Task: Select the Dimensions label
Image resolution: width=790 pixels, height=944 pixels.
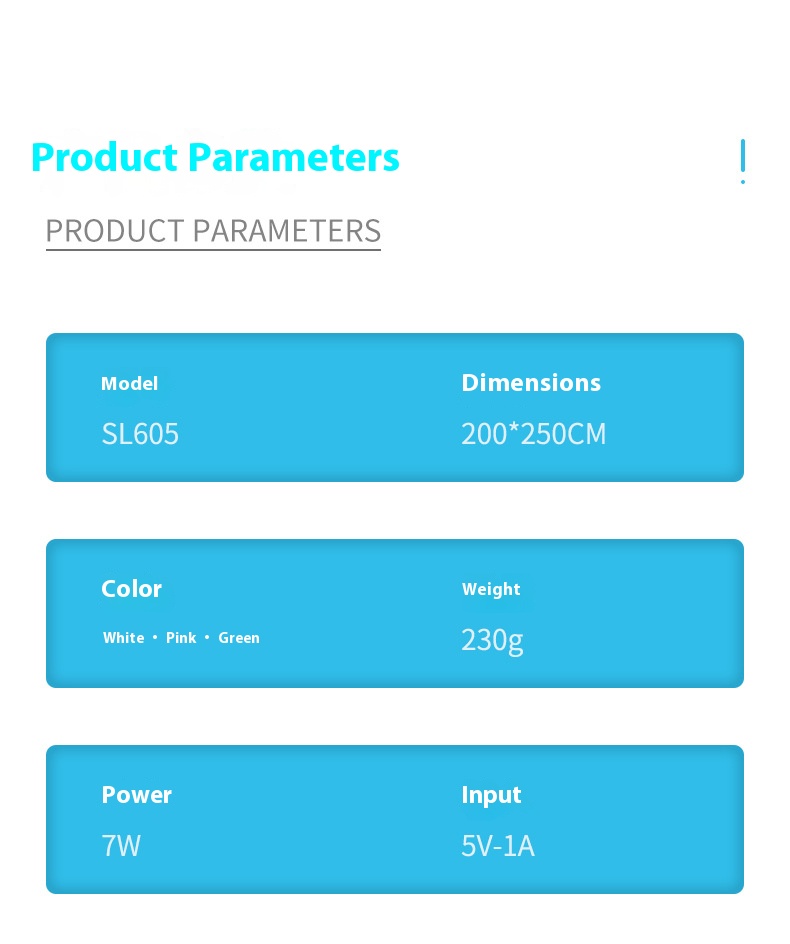Action: pos(531,383)
